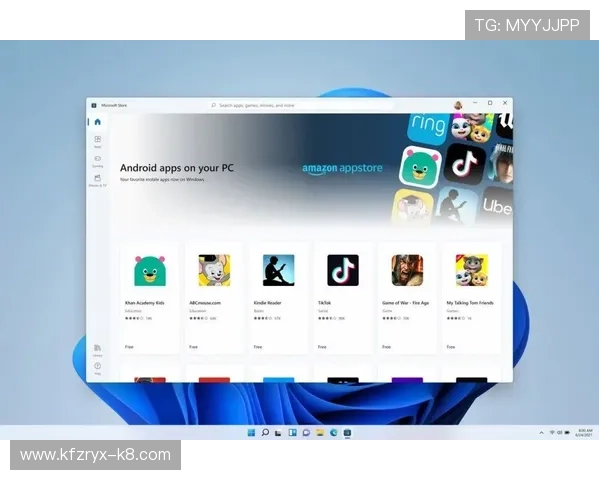This screenshot has width=600, height=480.
Task: Open the Gaming section in sidebar
Action: tap(98, 161)
